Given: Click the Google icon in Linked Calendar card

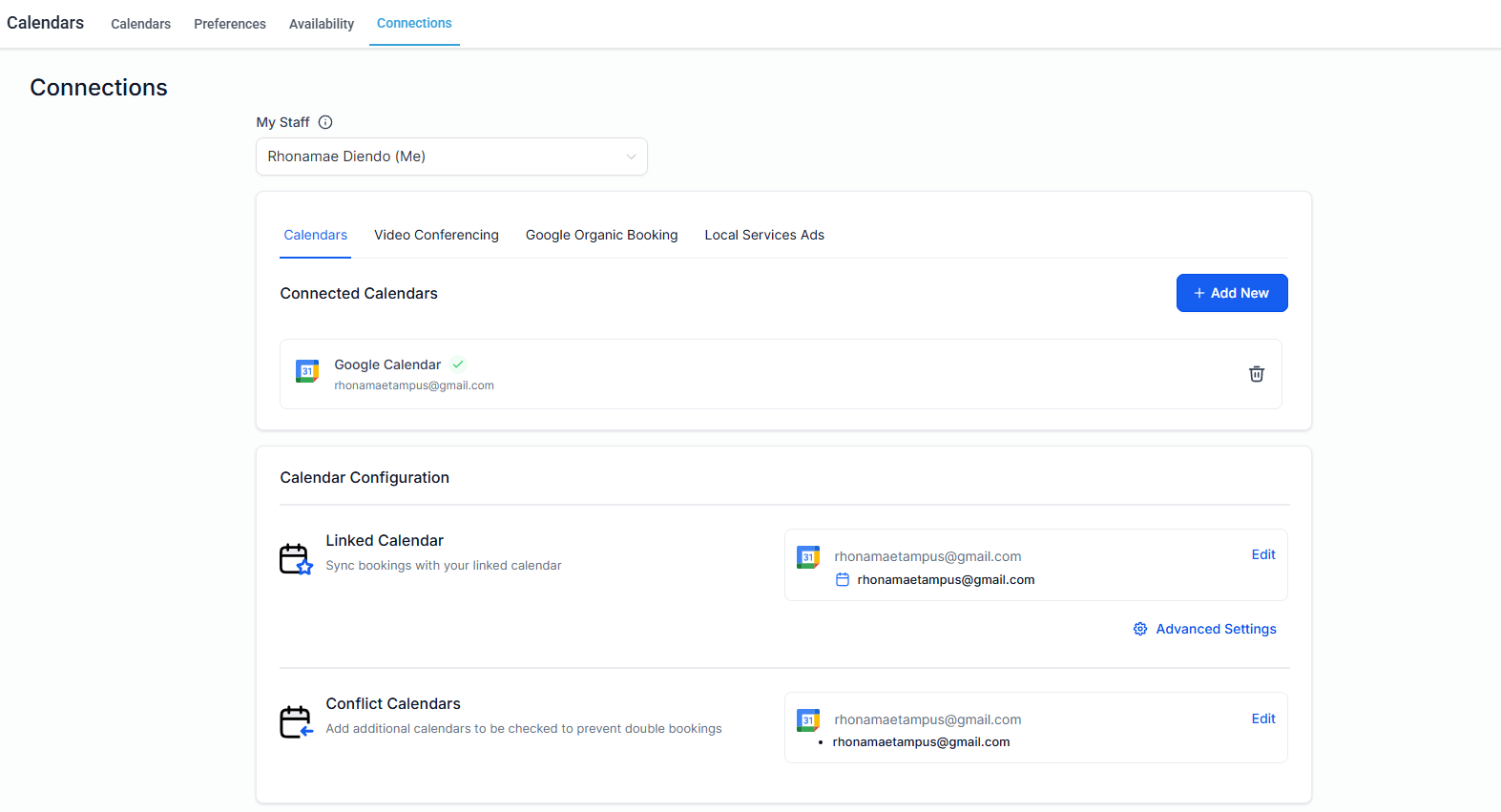Looking at the screenshot, I should coord(808,557).
